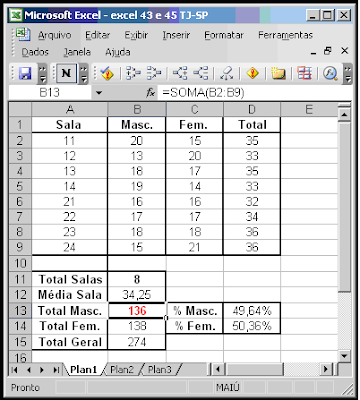The image size is (360, 400).
Task: Click Remove Precedent Arrows icon
Action: tap(154, 73)
